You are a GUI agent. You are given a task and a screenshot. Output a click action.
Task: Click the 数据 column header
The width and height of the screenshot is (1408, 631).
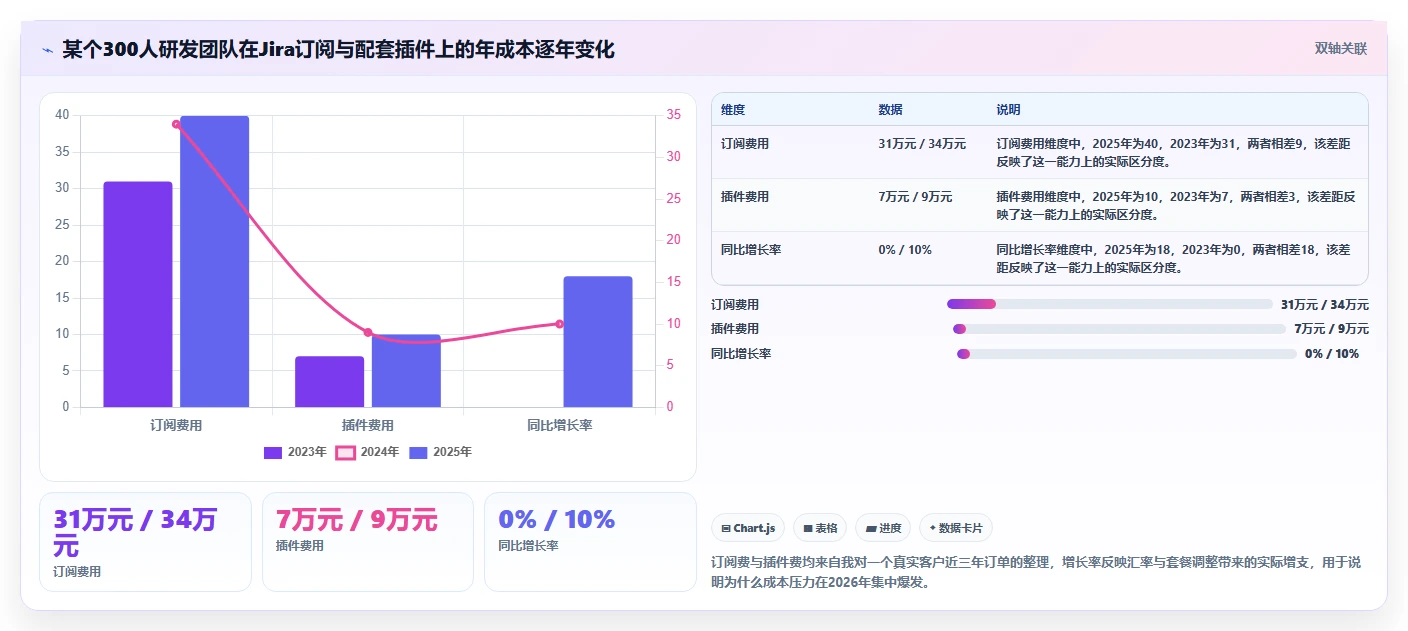pos(890,110)
